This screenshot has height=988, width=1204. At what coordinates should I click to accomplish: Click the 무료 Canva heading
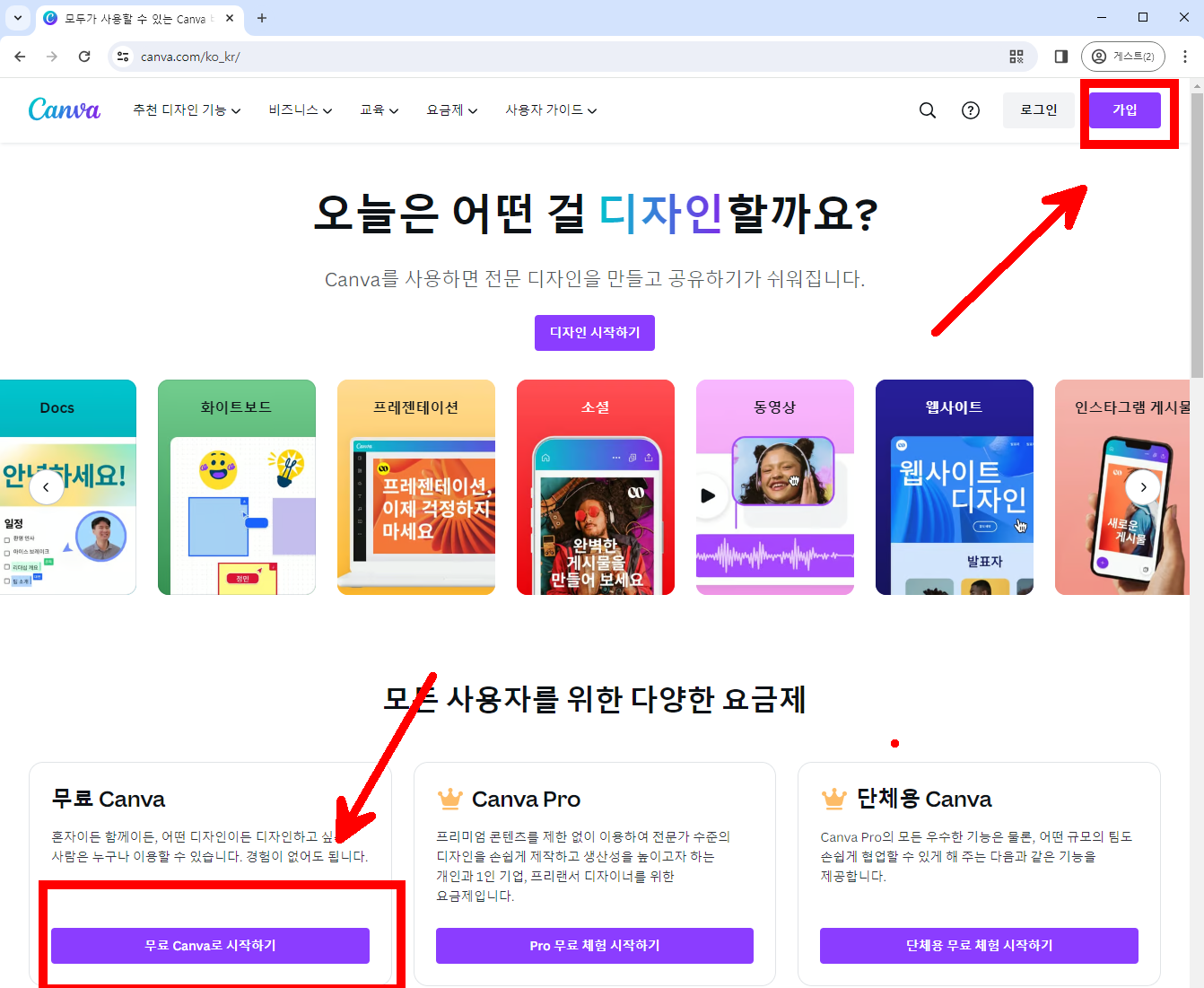(x=109, y=799)
